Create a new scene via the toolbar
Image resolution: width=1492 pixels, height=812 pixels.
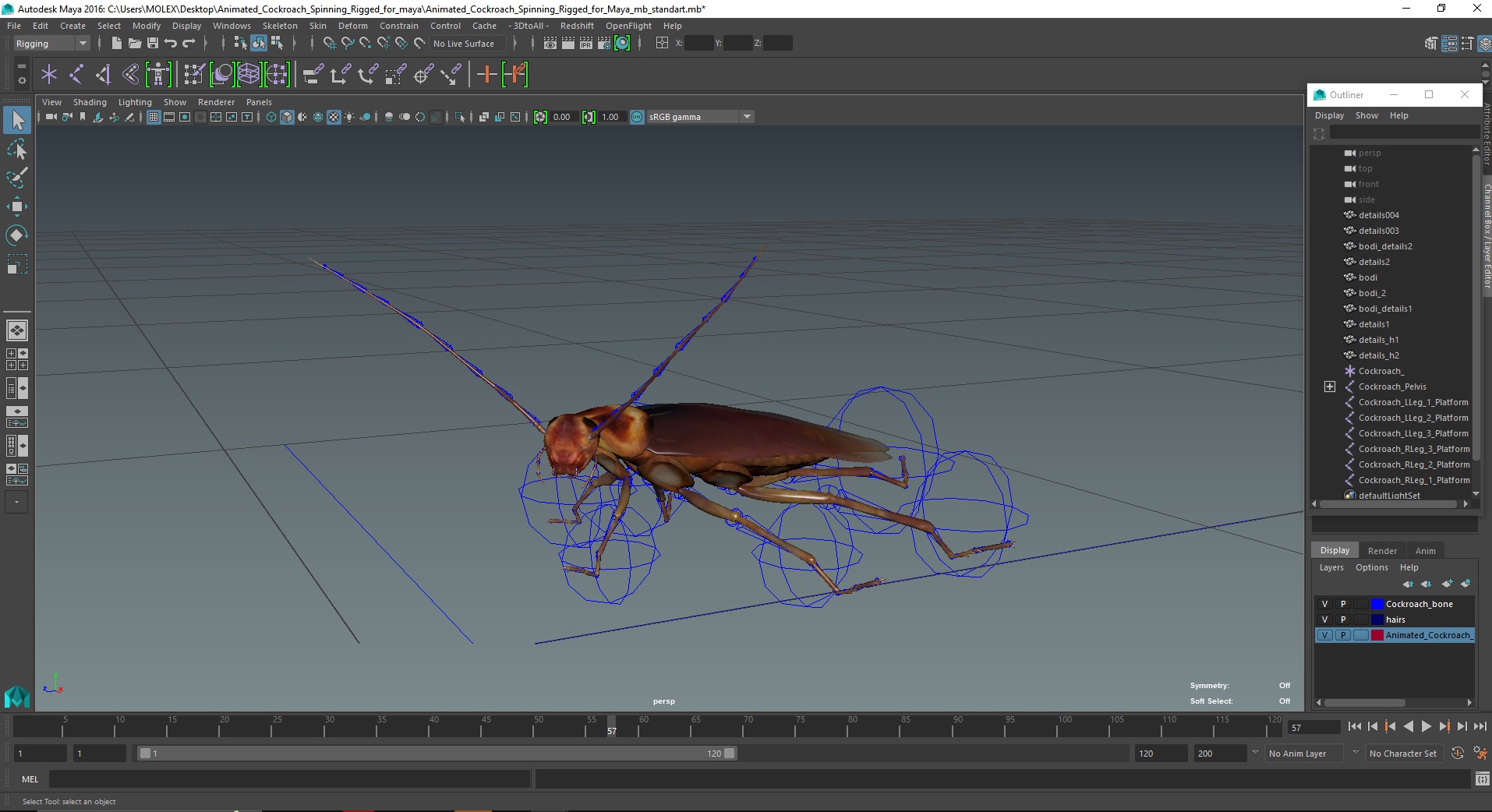pos(116,44)
